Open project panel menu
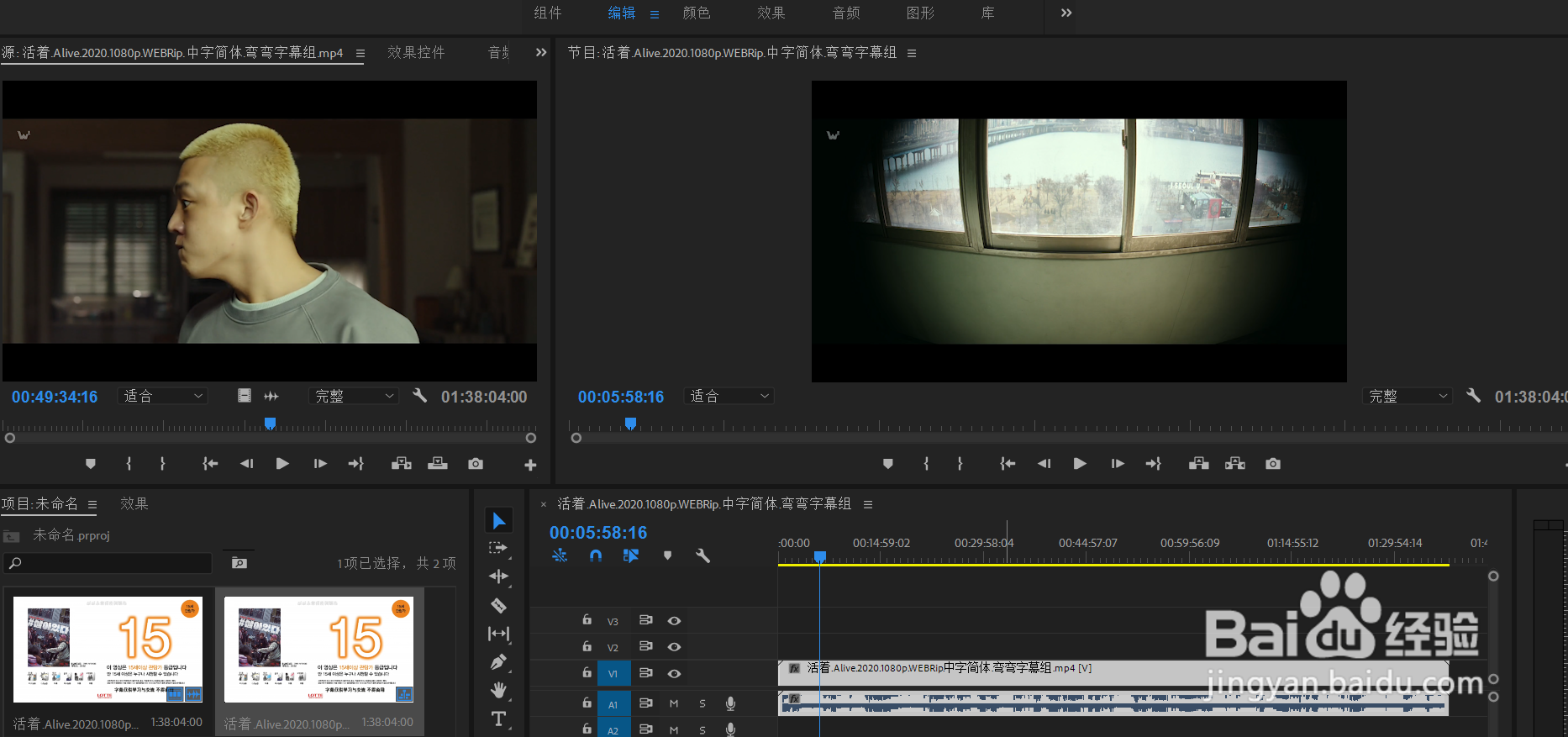1568x737 pixels. [92, 505]
